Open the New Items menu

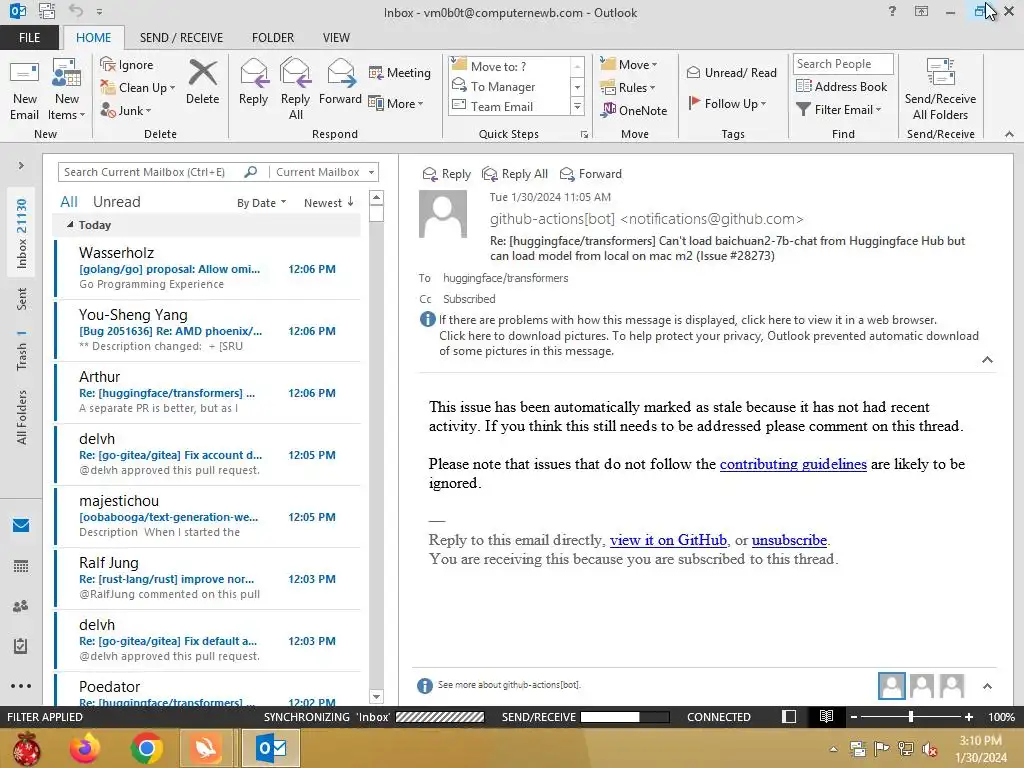67,90
